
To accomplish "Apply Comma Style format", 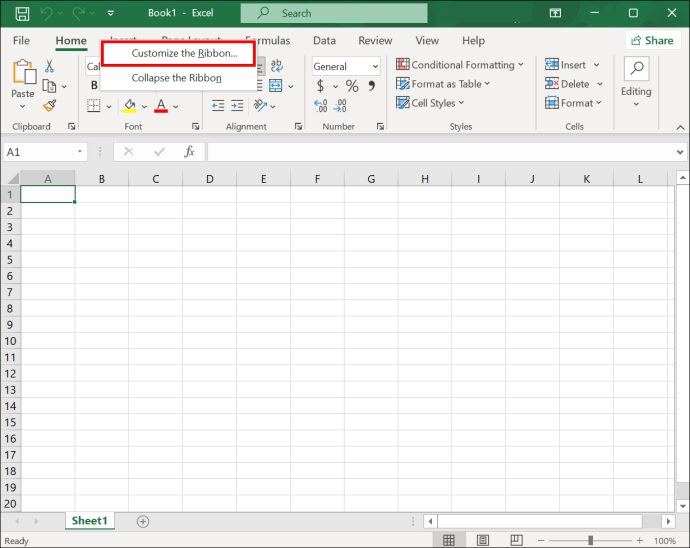I will click(372, 85).
